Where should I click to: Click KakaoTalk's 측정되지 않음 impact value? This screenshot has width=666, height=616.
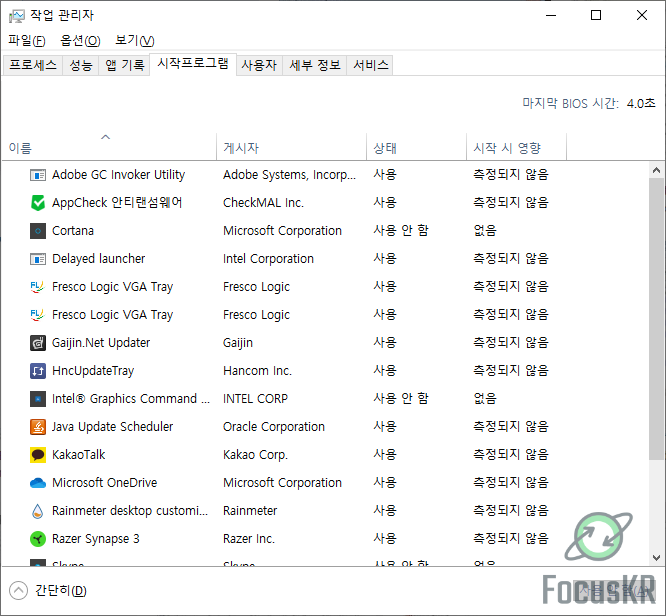pos(511,454)
